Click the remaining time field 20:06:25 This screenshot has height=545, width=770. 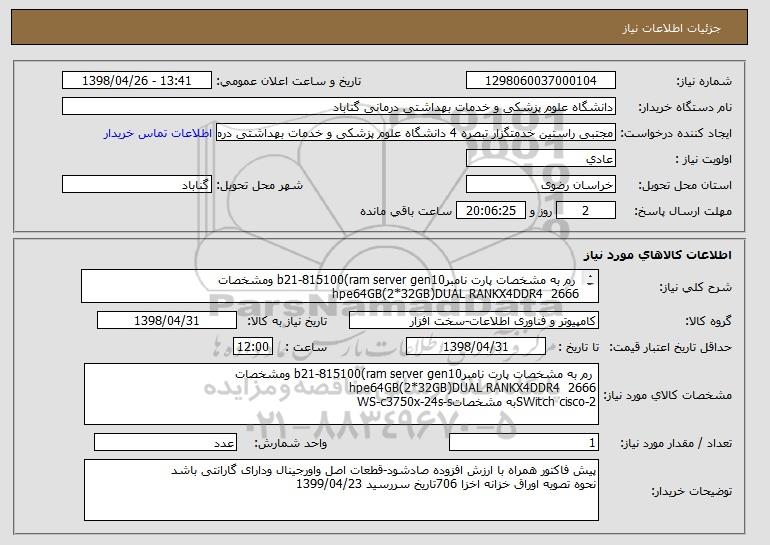click(491, 211)
